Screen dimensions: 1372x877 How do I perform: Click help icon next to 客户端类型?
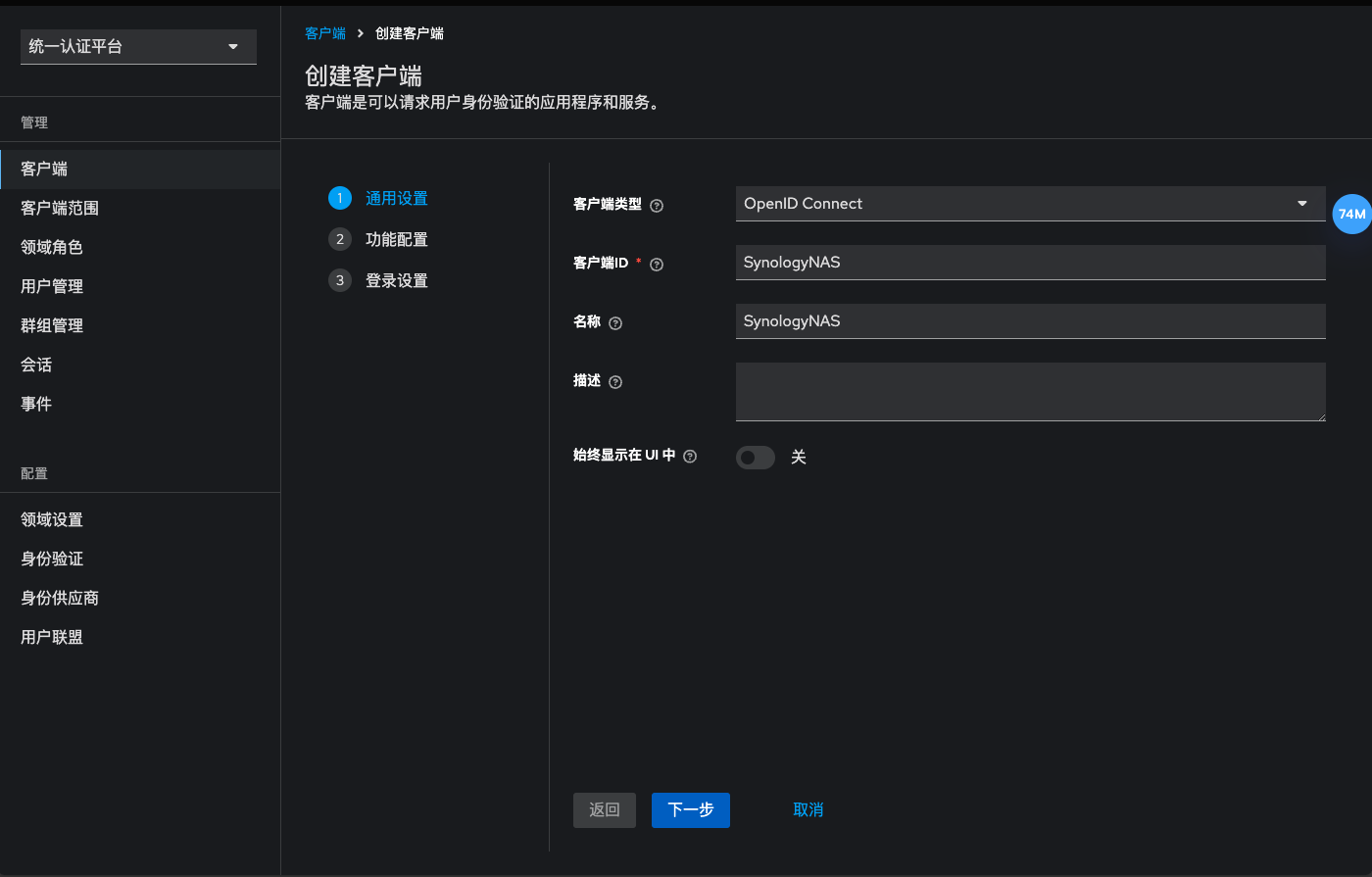657,206
